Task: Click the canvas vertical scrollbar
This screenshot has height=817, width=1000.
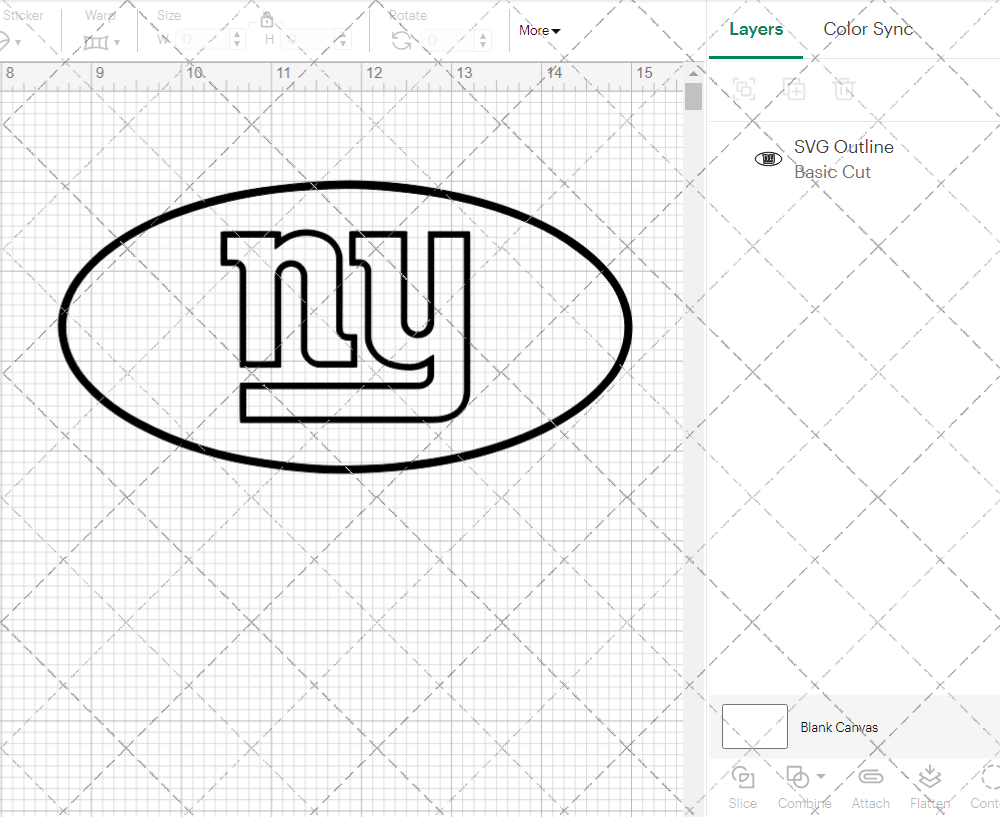Action: (x=693, y=97)
